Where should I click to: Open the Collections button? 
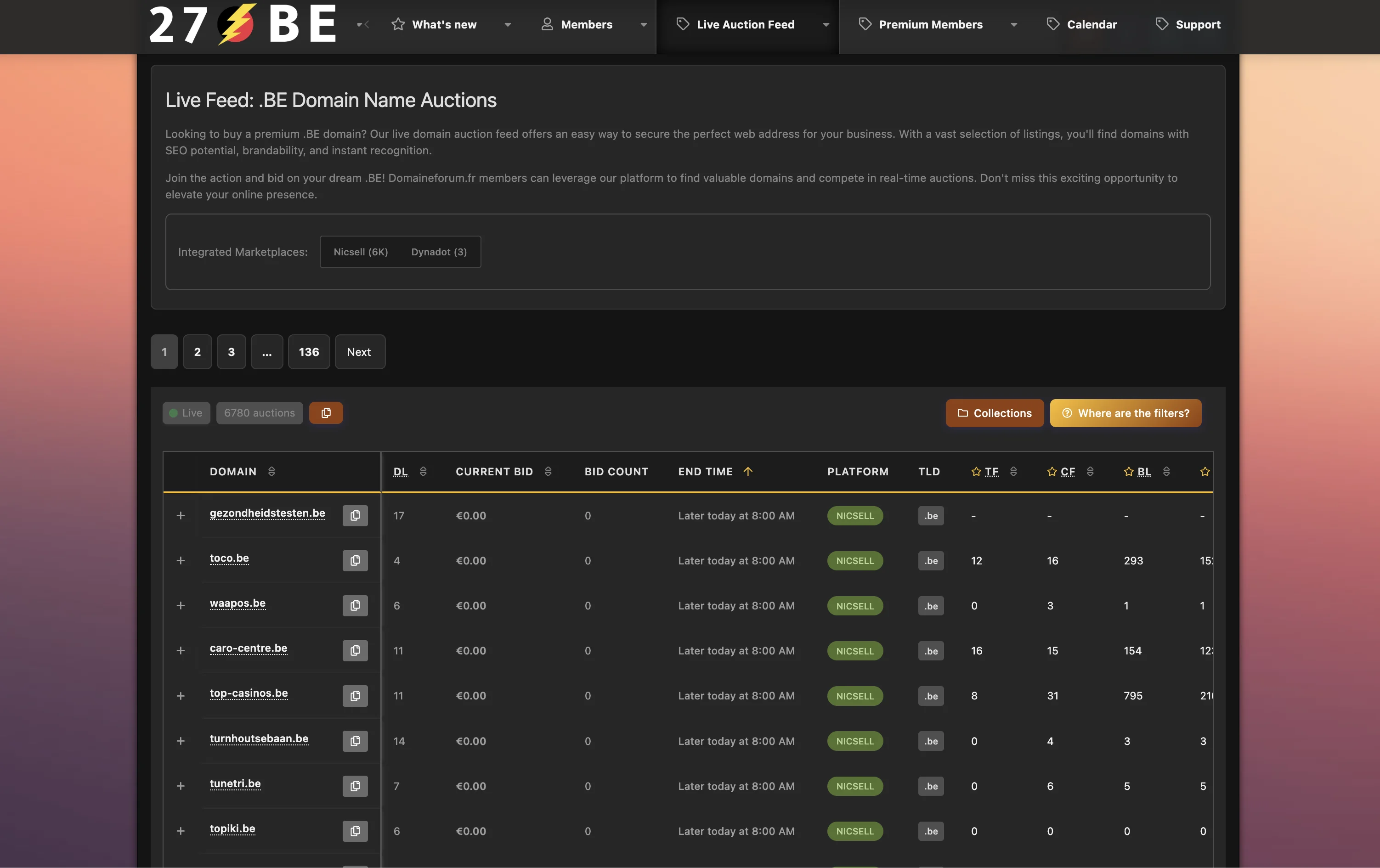[994, 413]
